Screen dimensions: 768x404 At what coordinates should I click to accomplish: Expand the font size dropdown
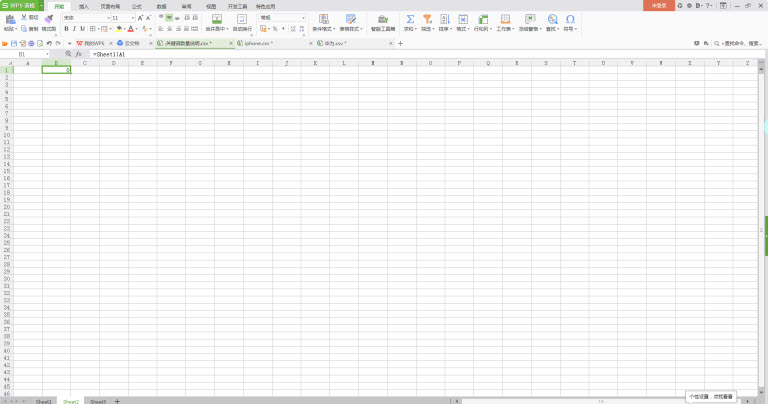[133, 18]
